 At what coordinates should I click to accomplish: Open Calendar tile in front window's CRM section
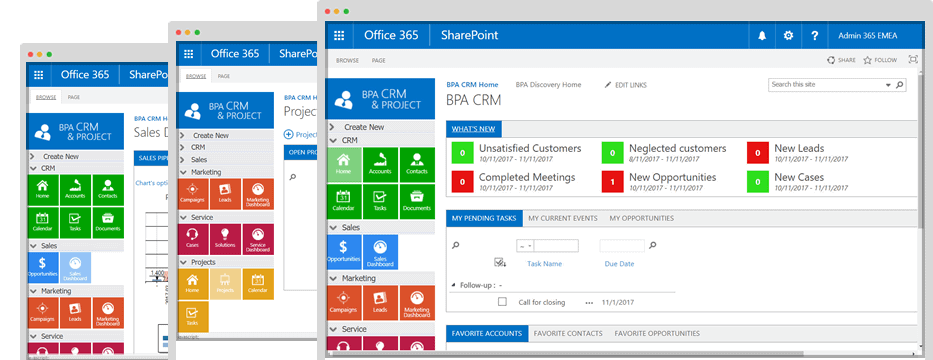[x=343, y=201]
